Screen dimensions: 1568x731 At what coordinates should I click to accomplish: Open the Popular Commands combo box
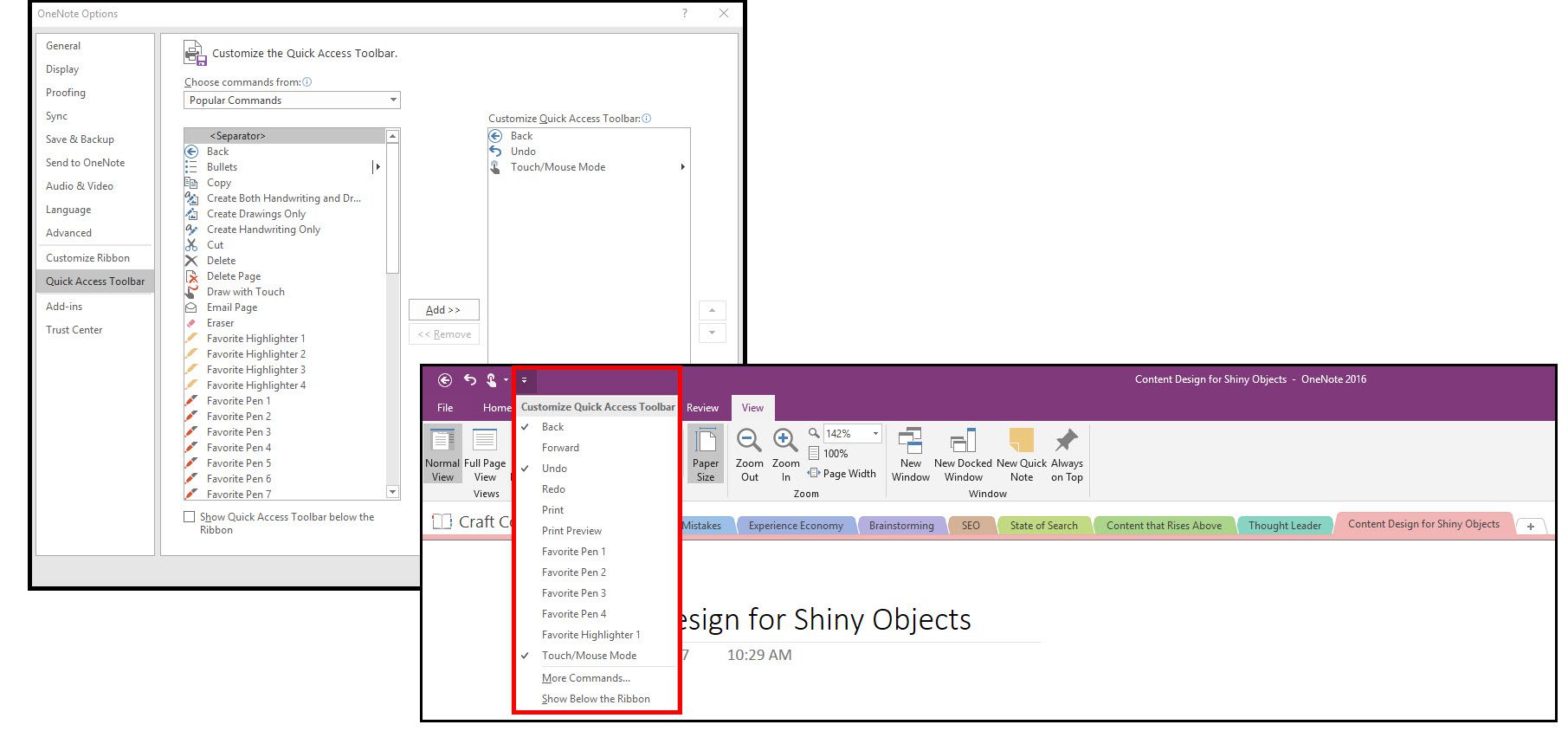pyautogui.click(x=292, y=100)
